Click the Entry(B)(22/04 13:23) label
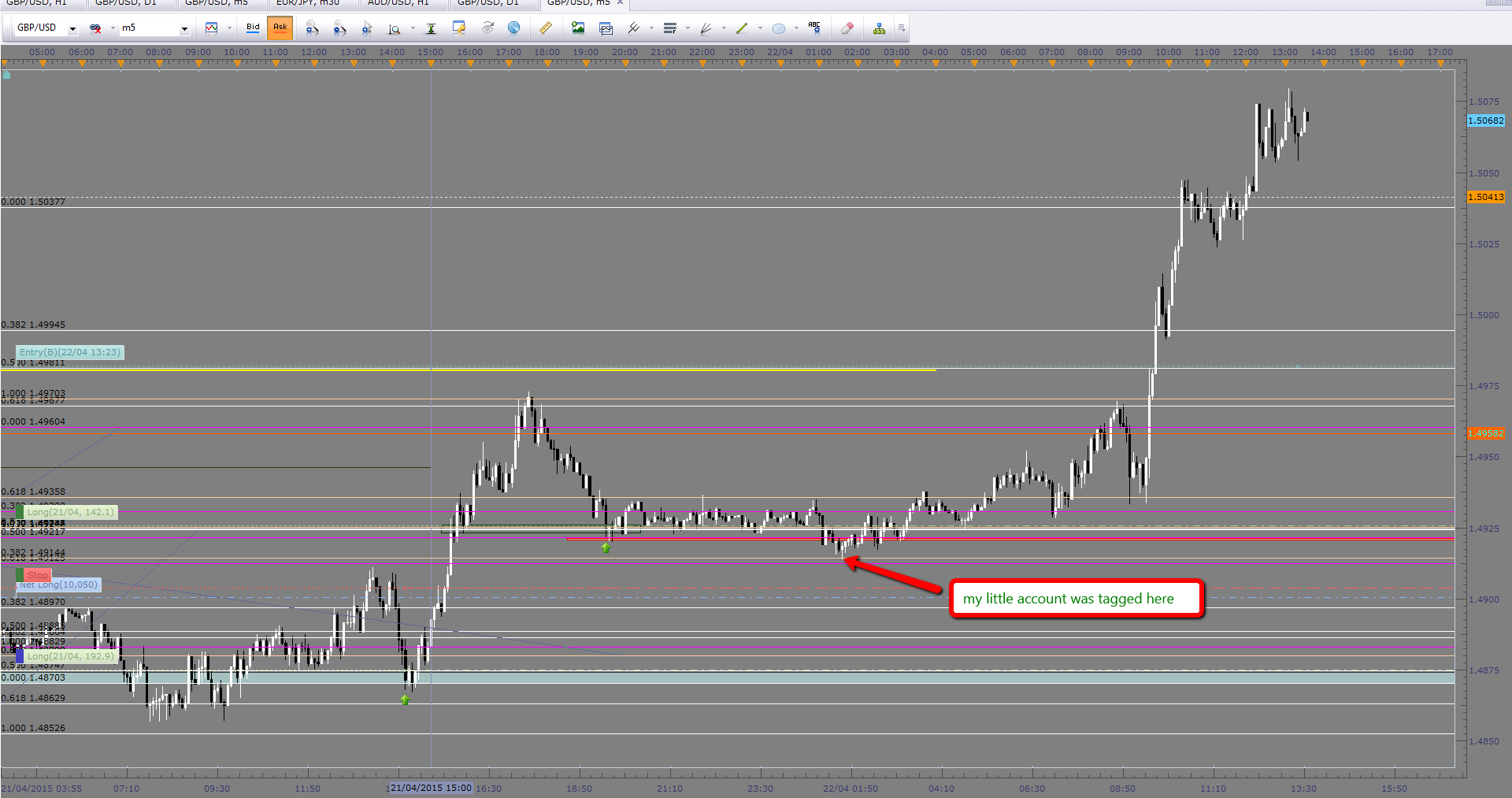 [70, 352]
